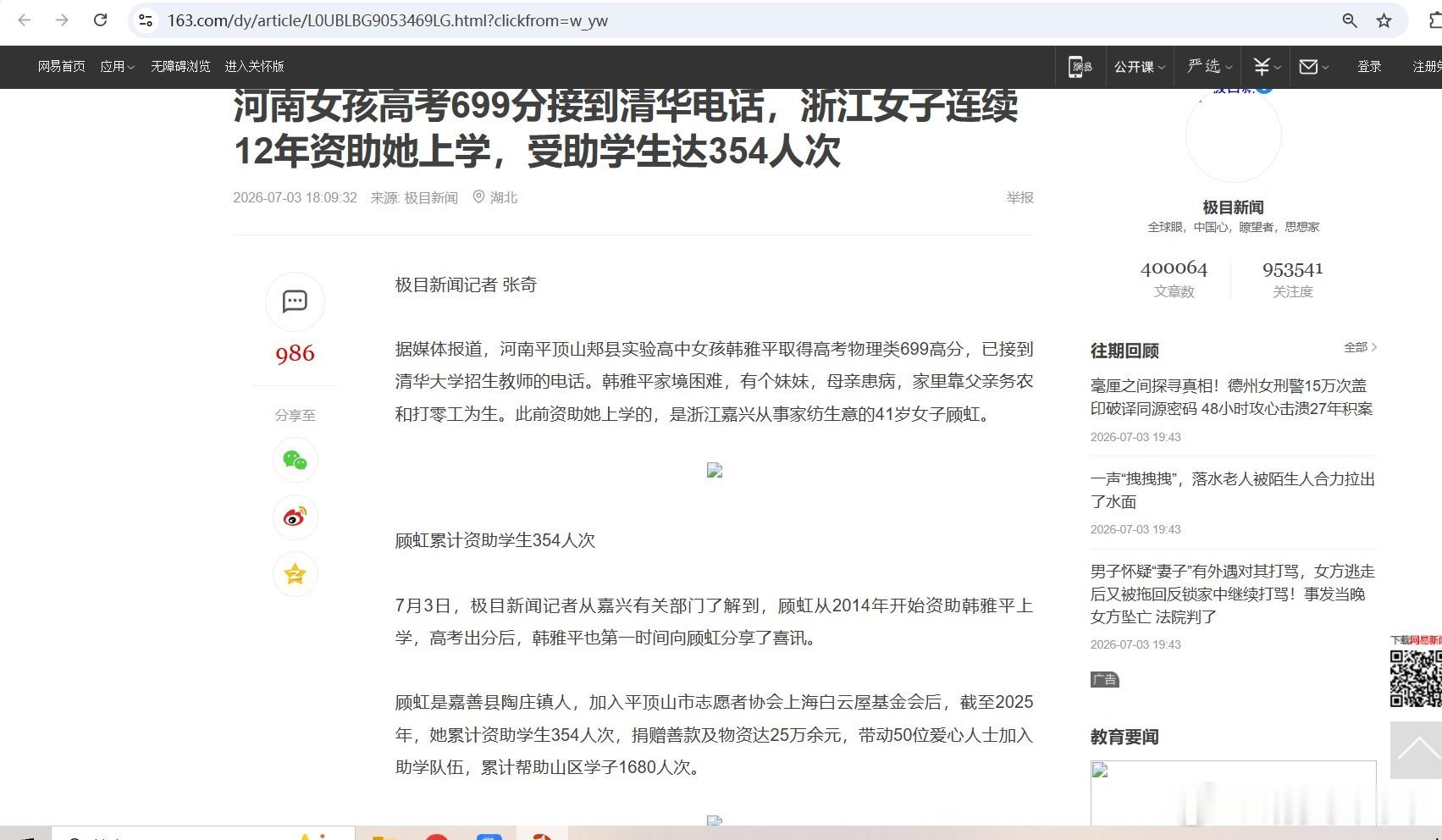Share the article to Qzone via the star icon
The height and width of the screenshot is (840, 1442).
coord(295,574)
